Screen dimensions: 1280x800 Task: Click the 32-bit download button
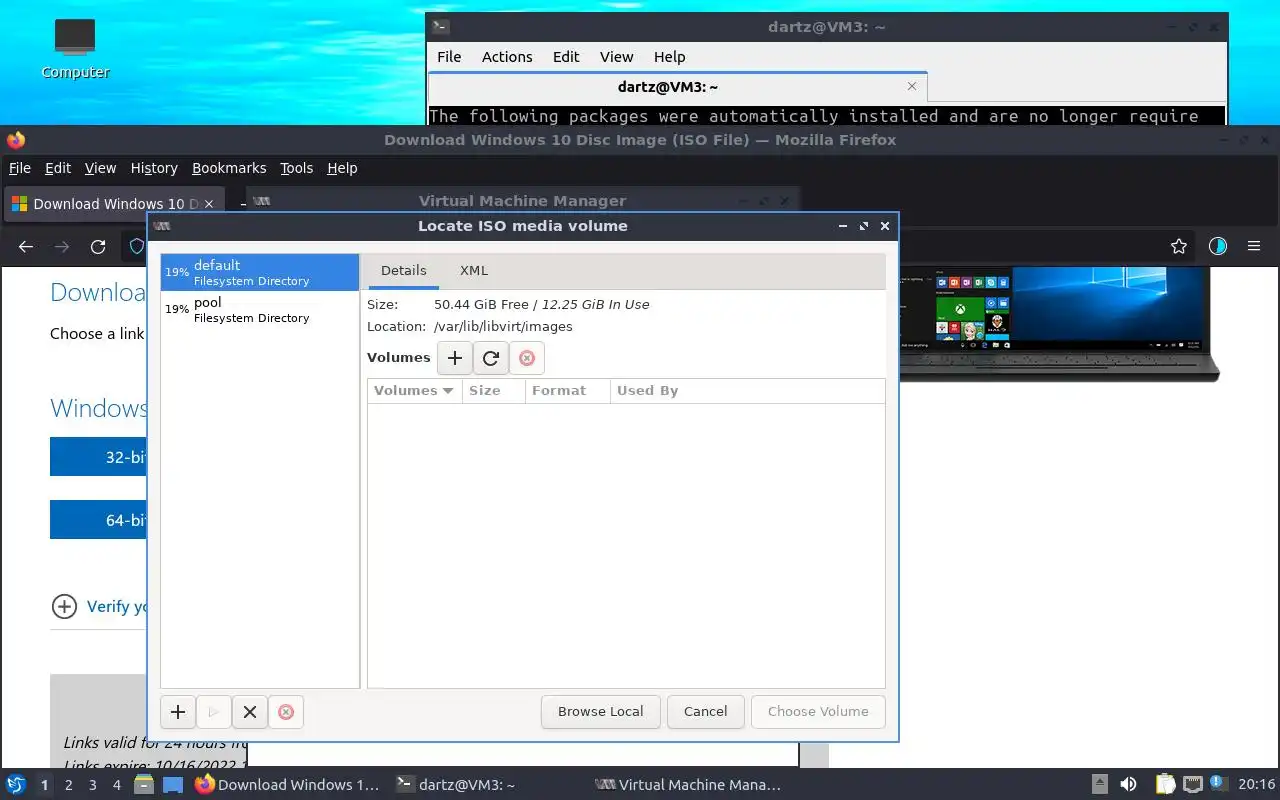[99, 457]
